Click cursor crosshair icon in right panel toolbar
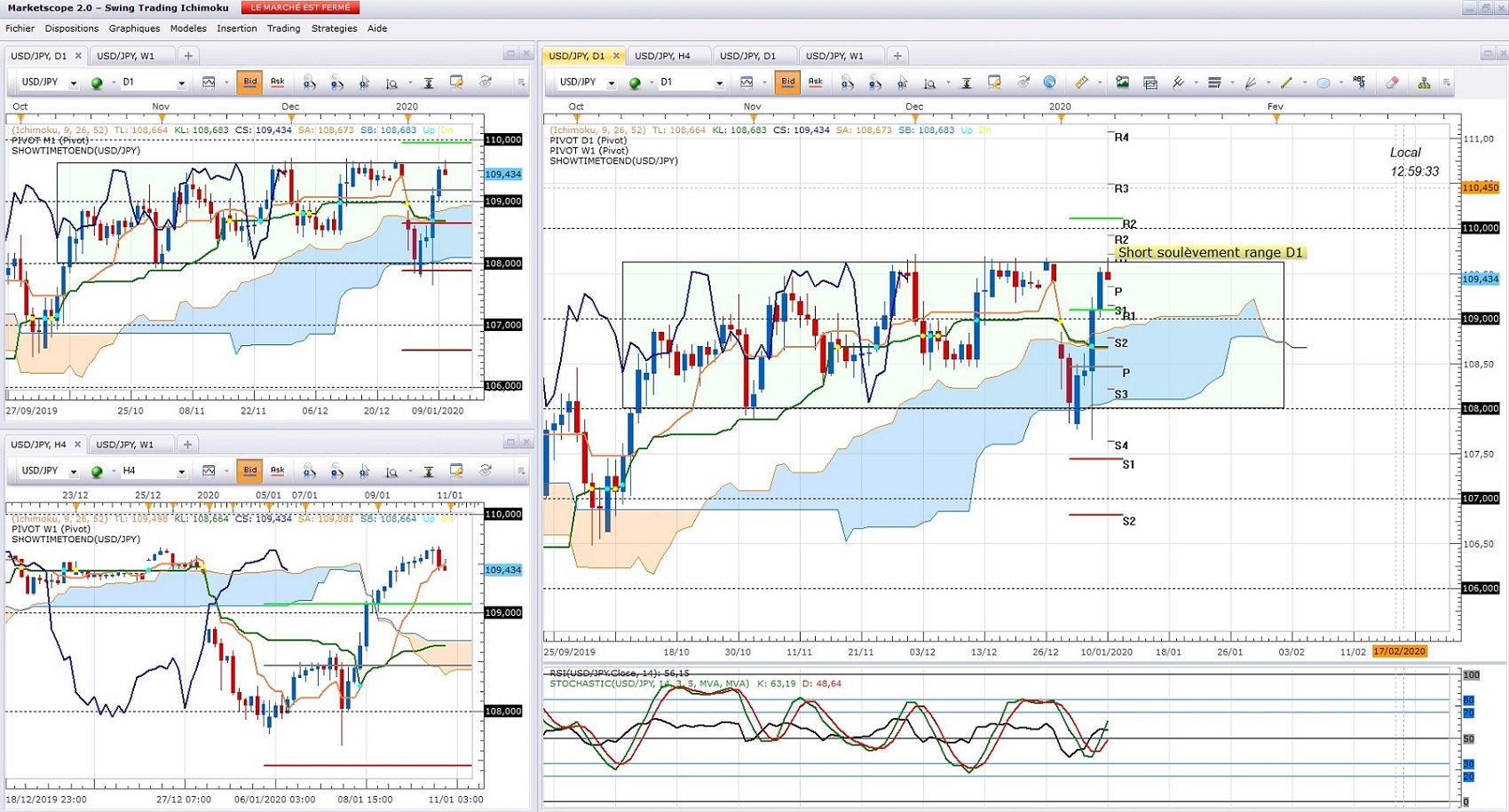1509x812 pixels. click(903, 83)
